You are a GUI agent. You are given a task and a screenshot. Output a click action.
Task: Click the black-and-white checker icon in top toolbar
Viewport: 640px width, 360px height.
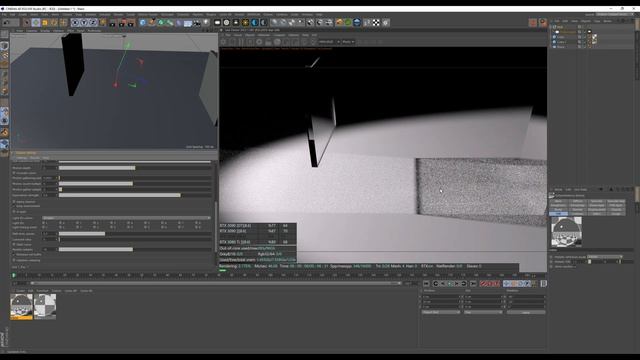(376, 22)
